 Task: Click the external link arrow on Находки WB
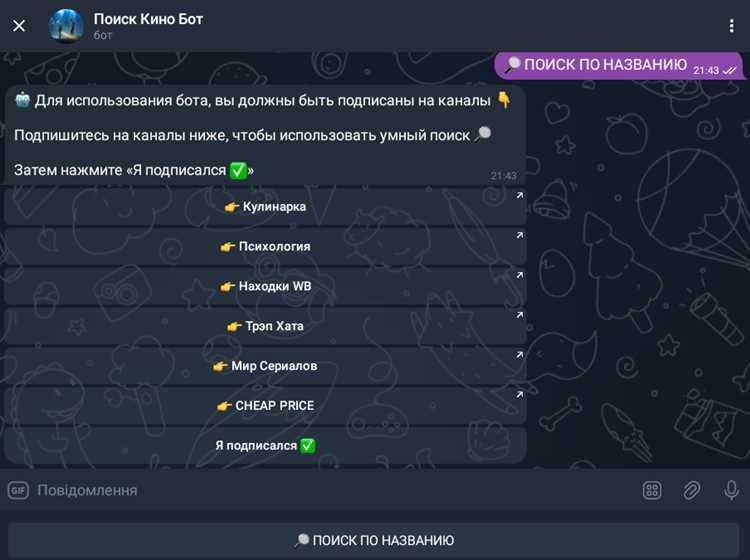click(x=519, y=275)
